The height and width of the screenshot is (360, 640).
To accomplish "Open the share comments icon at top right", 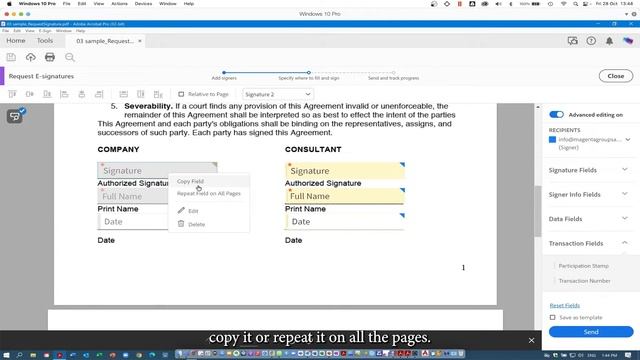I will (573, 41).
